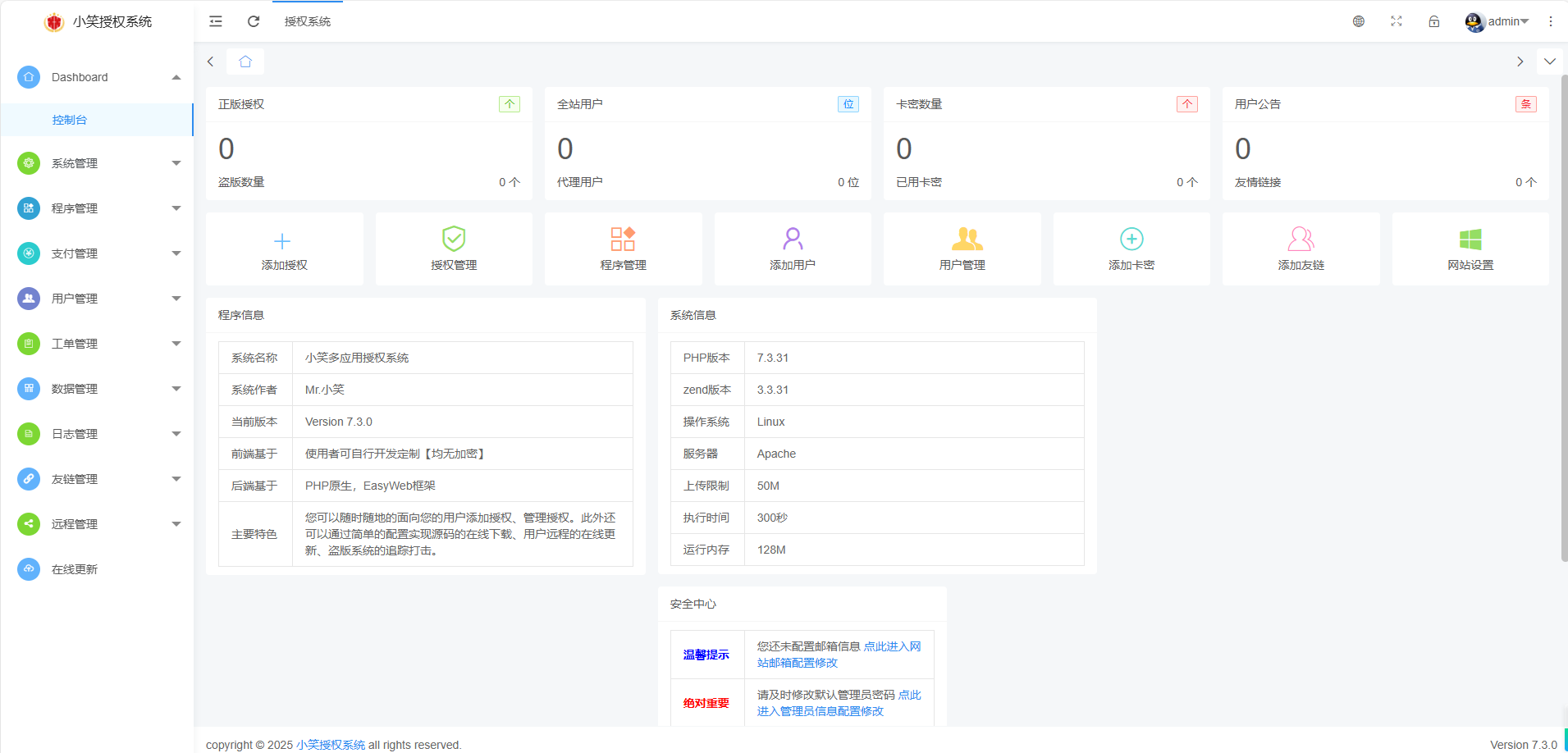Click the 远程管理 sidebar icon
Image resolution: width=1568 pixels, height=753 pixels.
(29, 524)
